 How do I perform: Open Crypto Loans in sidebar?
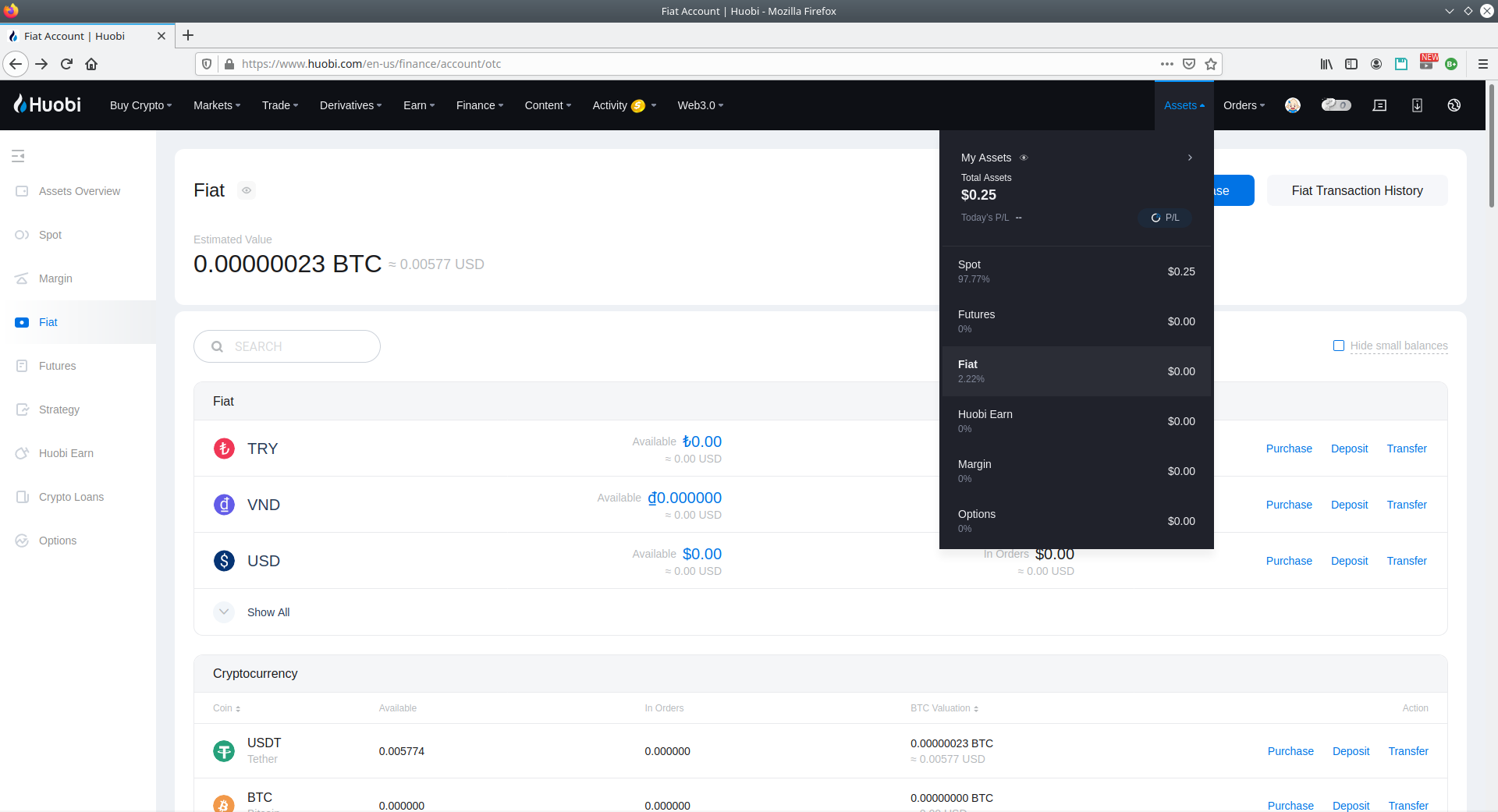(x=71, y=497)
